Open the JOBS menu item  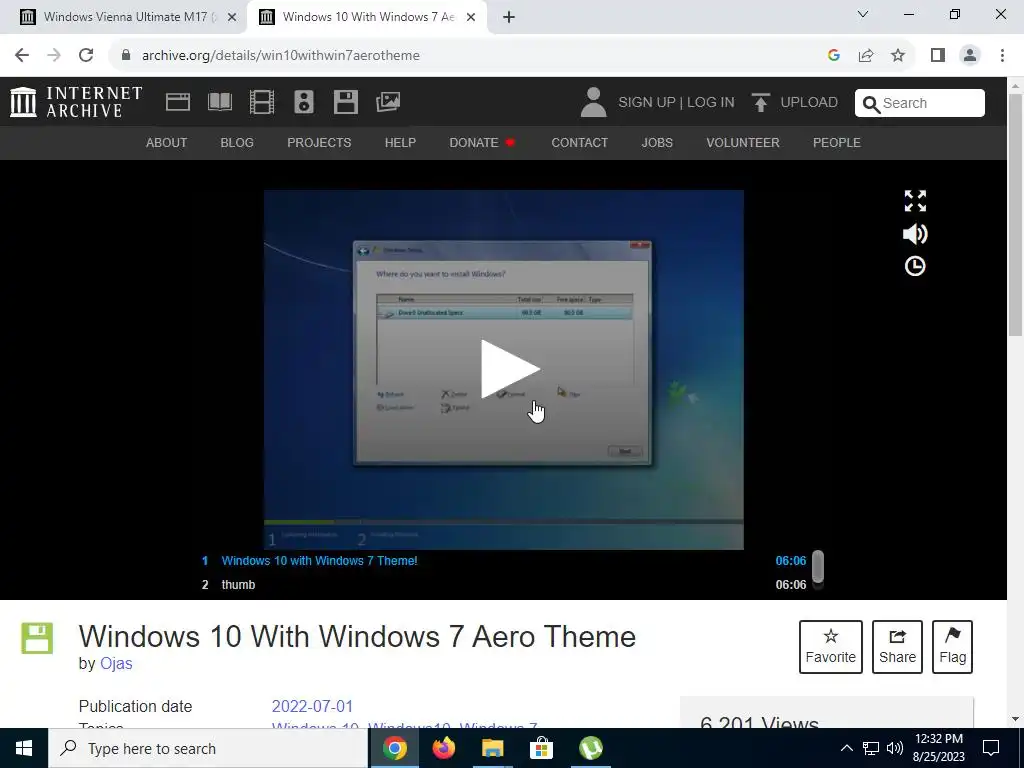(x=657, y=142)
